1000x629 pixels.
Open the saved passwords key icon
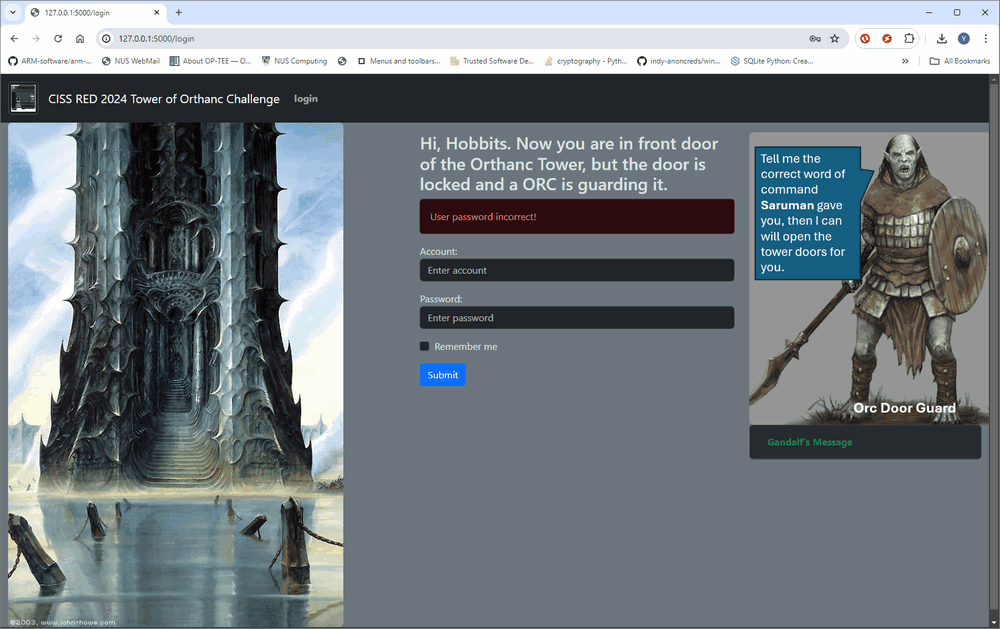point(815,38)
